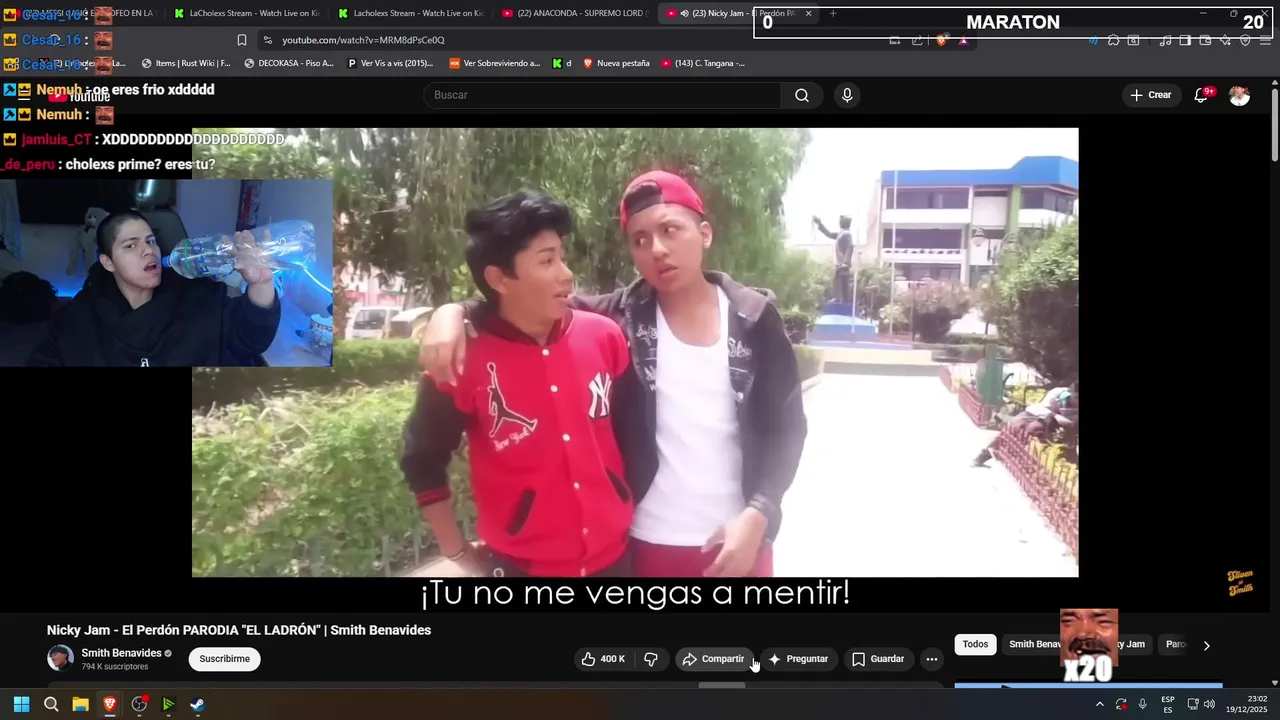
Task: Open 'Ver Vis a vis (2015)...' bookmark
Action: [390, 63]
